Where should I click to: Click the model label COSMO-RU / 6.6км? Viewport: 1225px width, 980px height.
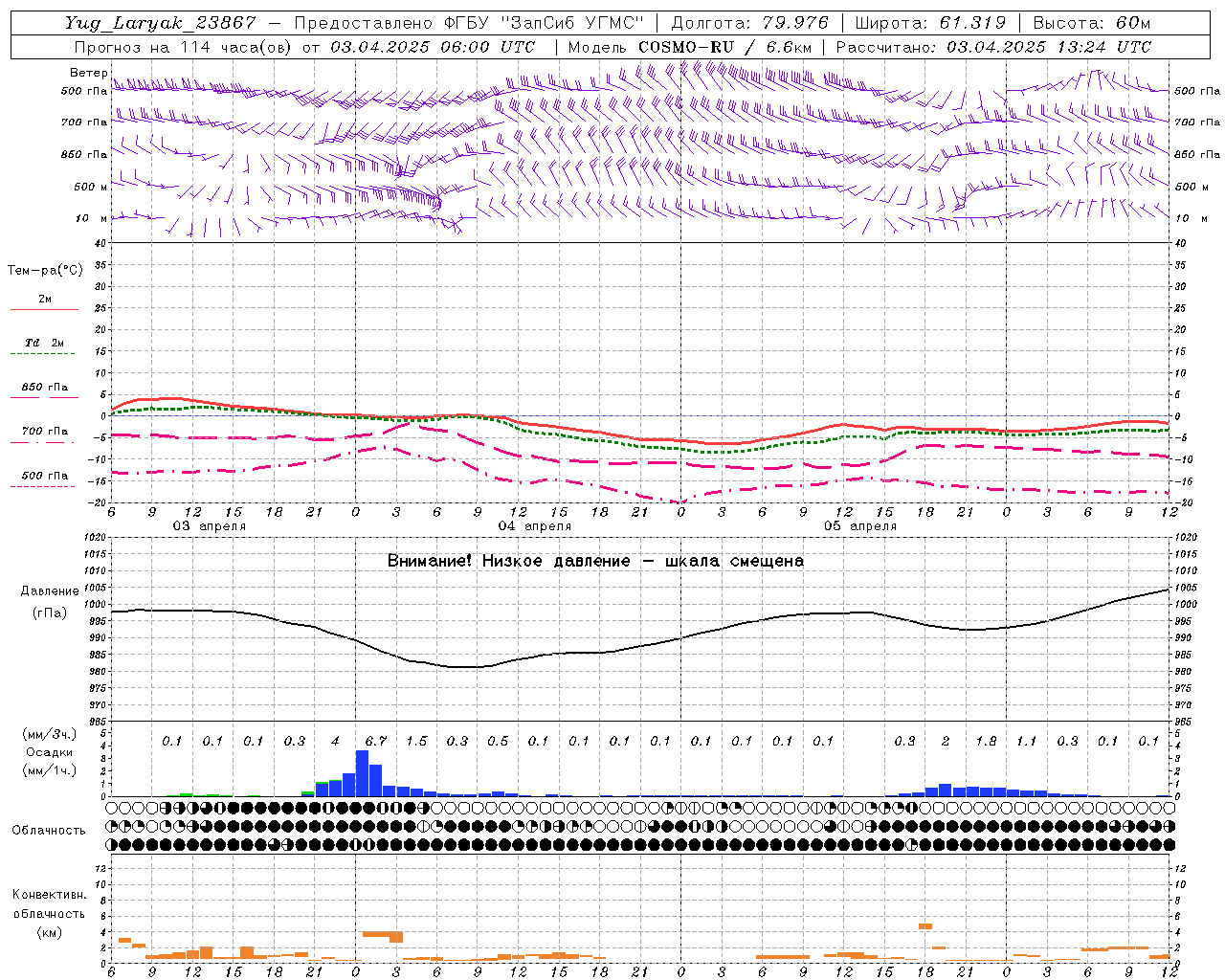click(725, 47)
